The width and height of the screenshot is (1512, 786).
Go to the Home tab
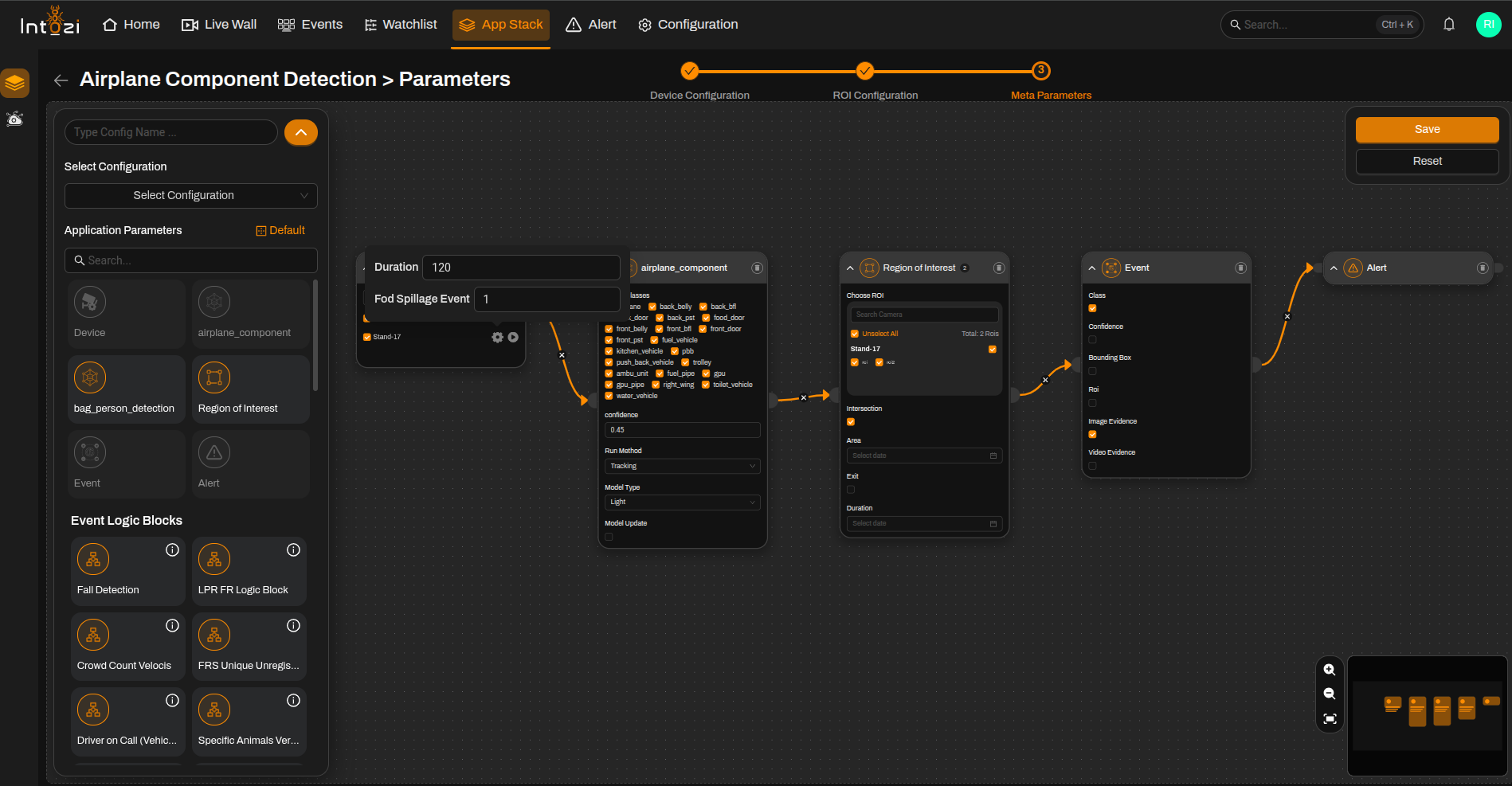131,25
